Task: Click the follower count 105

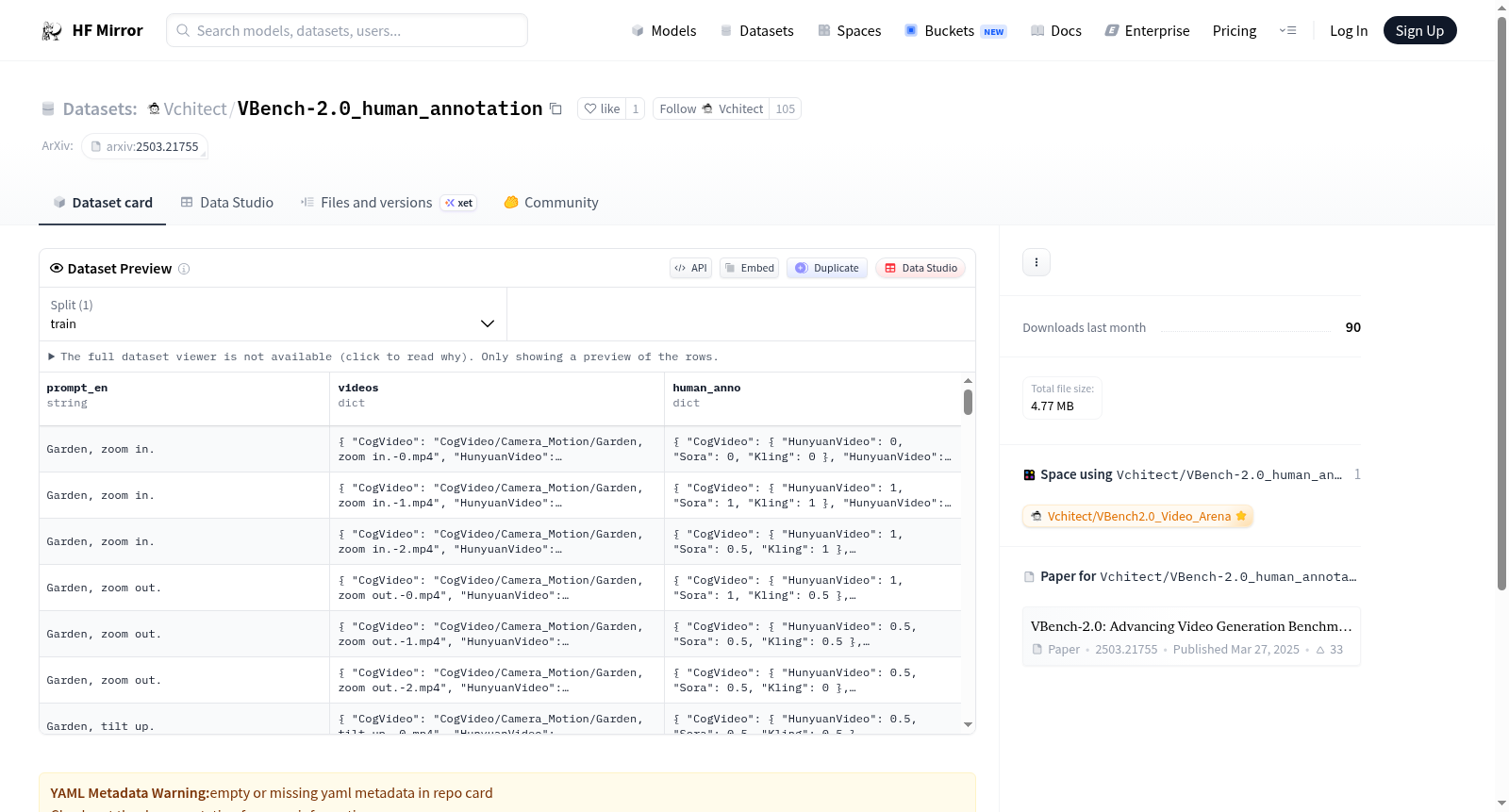Action: (x=786, y=109)
